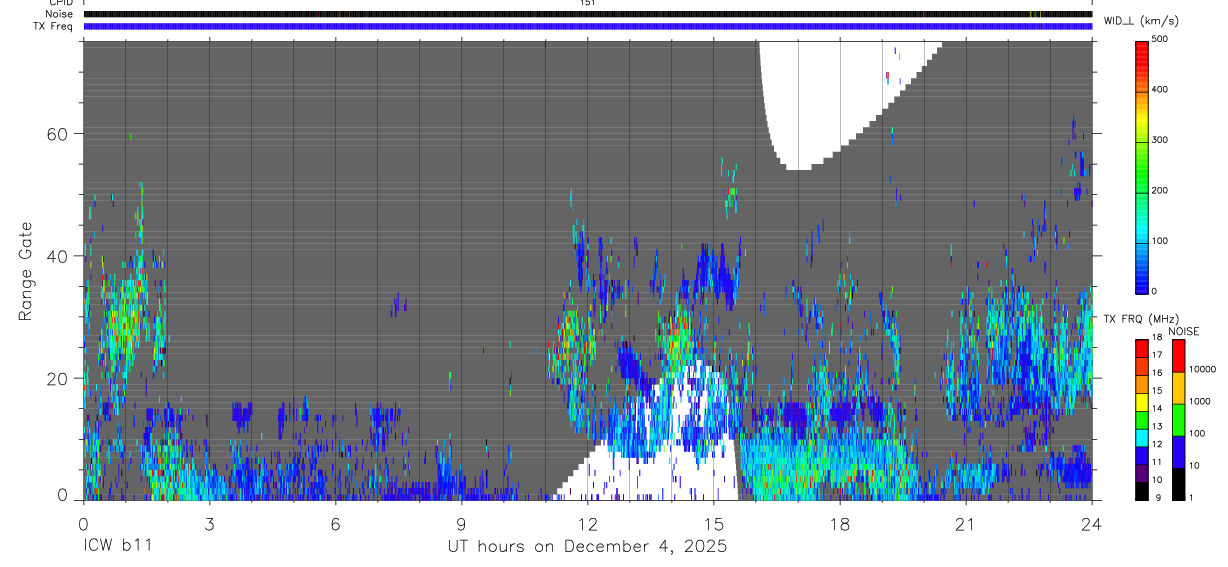The image size is (1228, 567).
Task: Click the "1000" tick on NOISE scale
Action: [x=1199, y=401]
